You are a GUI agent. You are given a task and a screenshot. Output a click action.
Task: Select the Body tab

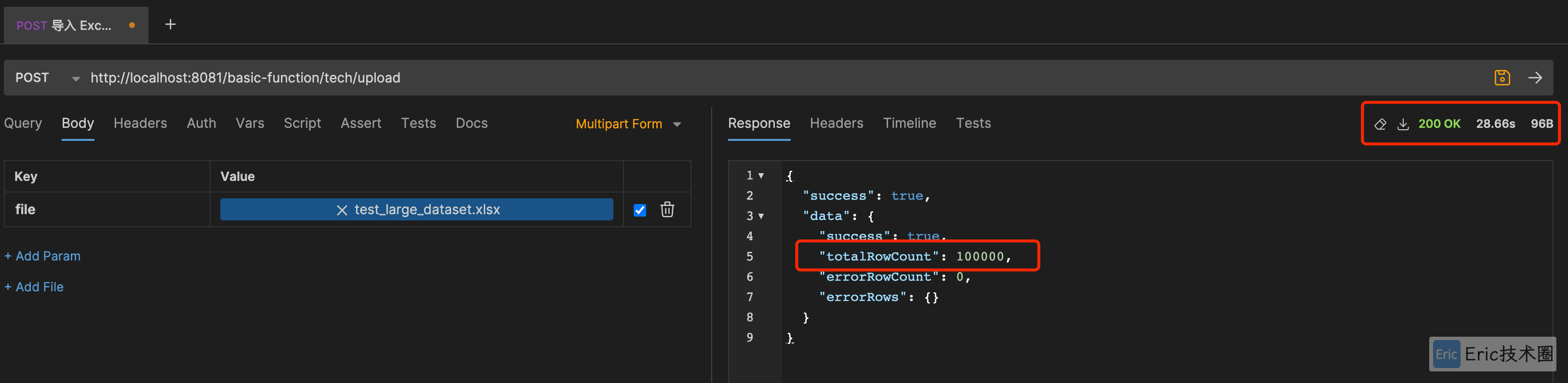(x=78, y=123)
